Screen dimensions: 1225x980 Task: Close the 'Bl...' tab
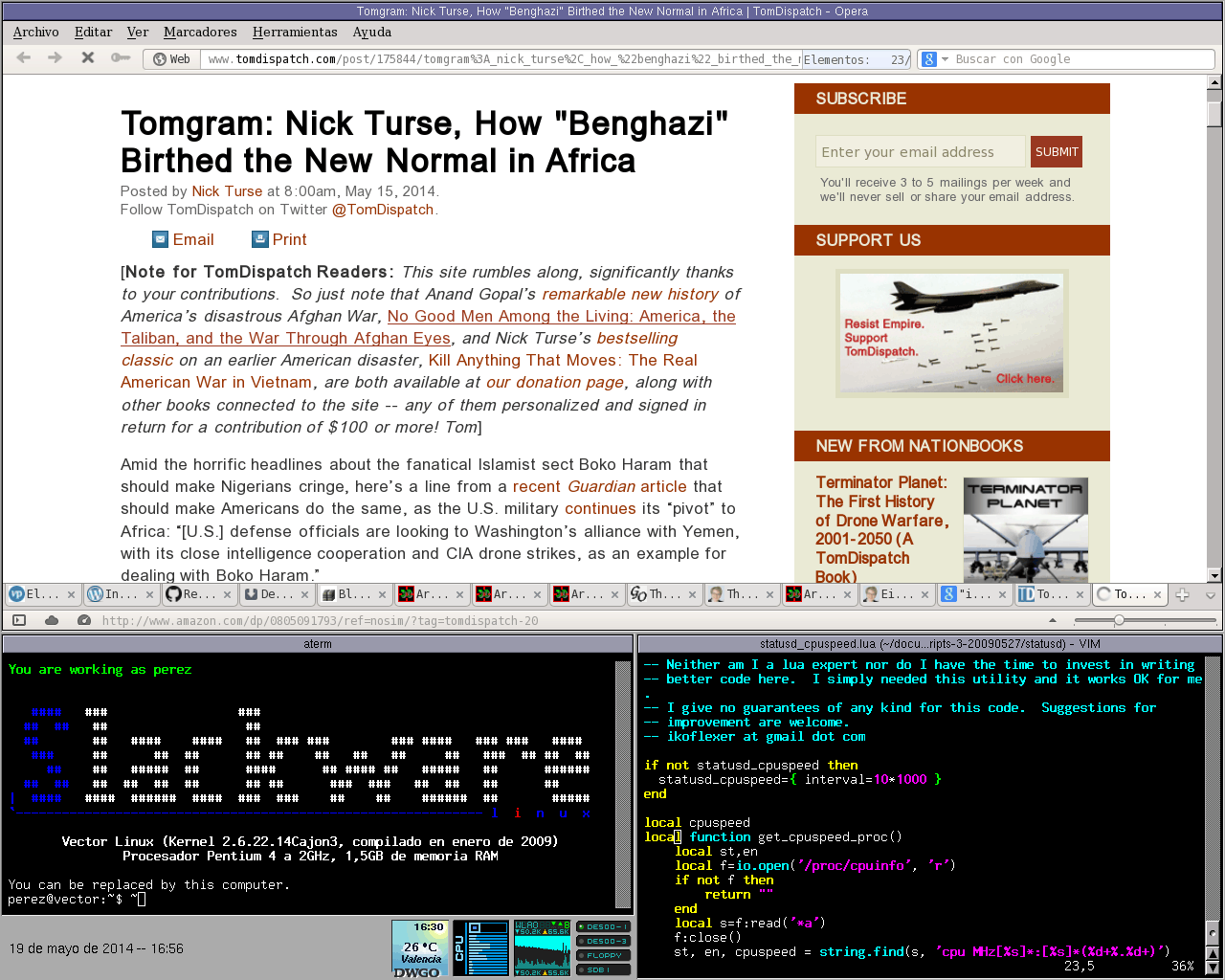(382, 594)
